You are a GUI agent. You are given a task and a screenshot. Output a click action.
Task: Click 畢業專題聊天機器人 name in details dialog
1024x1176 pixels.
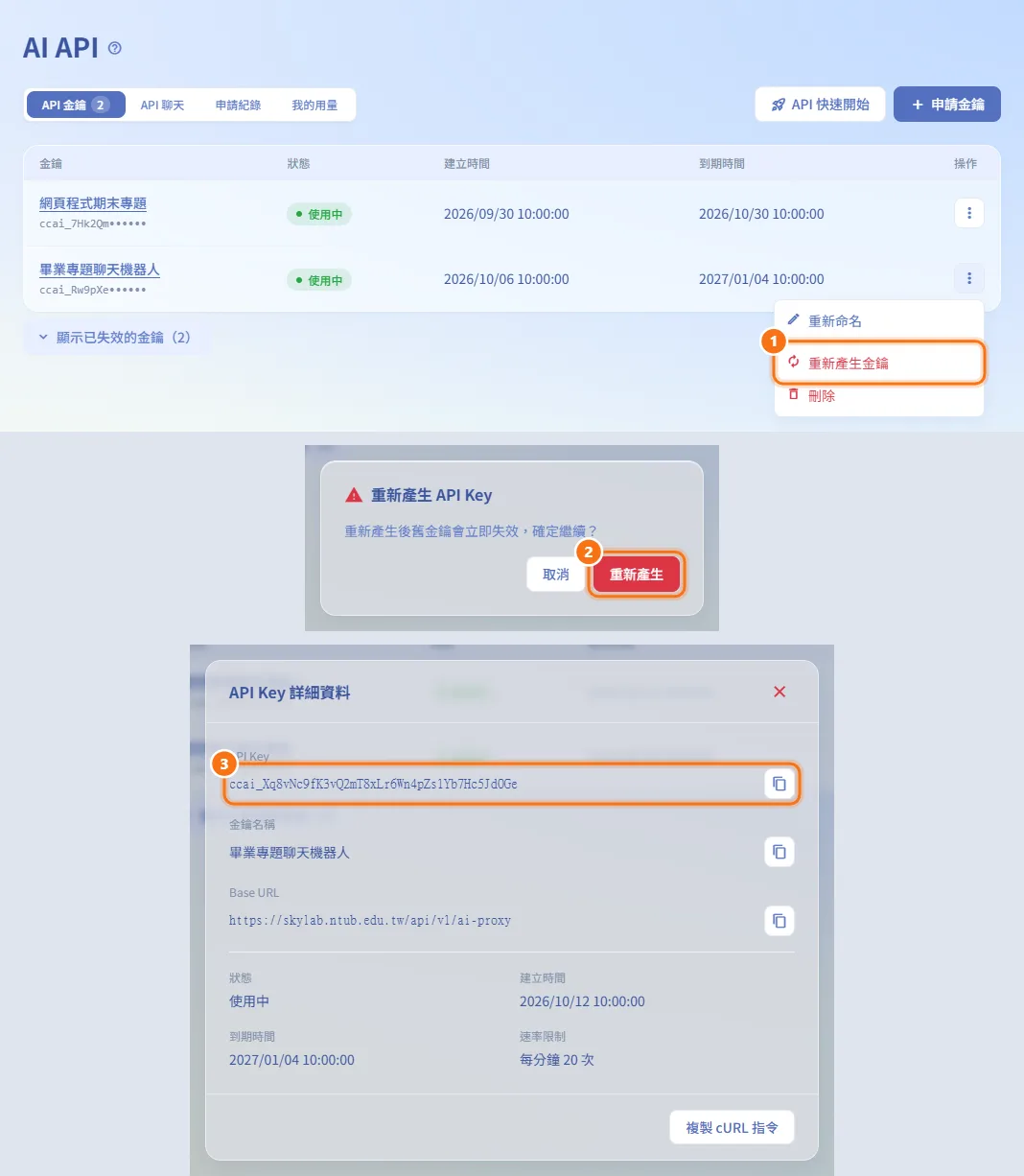pyautogui.click(x=290, y=852)
